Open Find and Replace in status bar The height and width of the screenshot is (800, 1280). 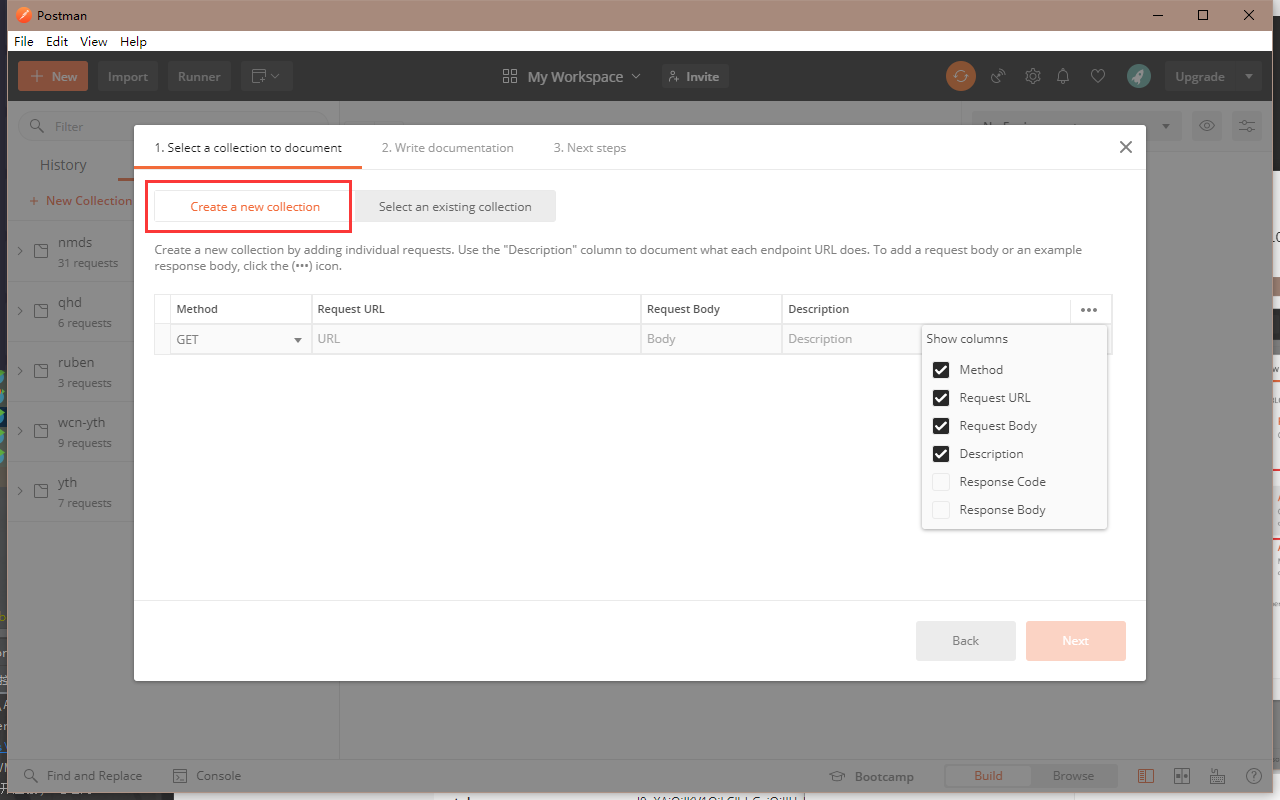[84, 776]
